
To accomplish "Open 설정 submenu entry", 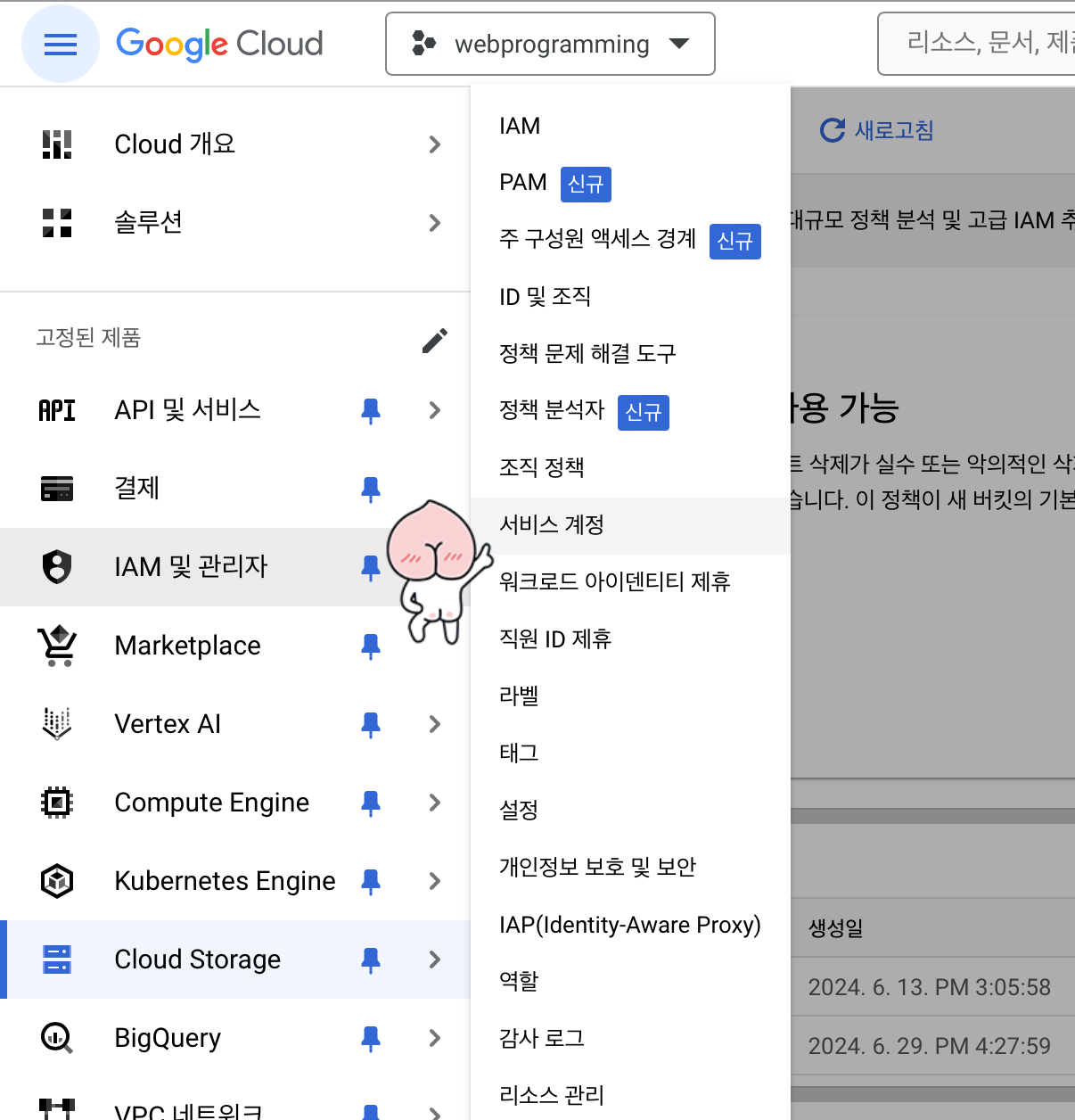I will (630, 811).
